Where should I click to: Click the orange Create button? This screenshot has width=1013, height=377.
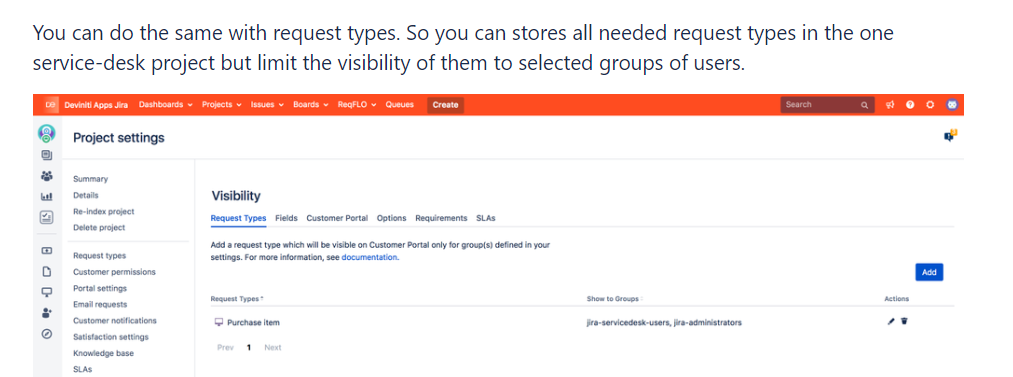[445, 105]
